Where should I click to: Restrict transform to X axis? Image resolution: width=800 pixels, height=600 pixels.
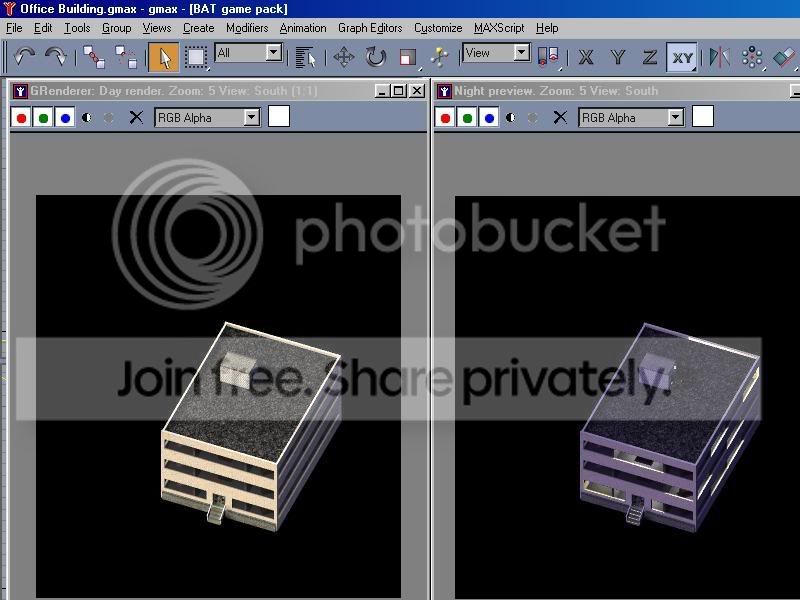586,57
